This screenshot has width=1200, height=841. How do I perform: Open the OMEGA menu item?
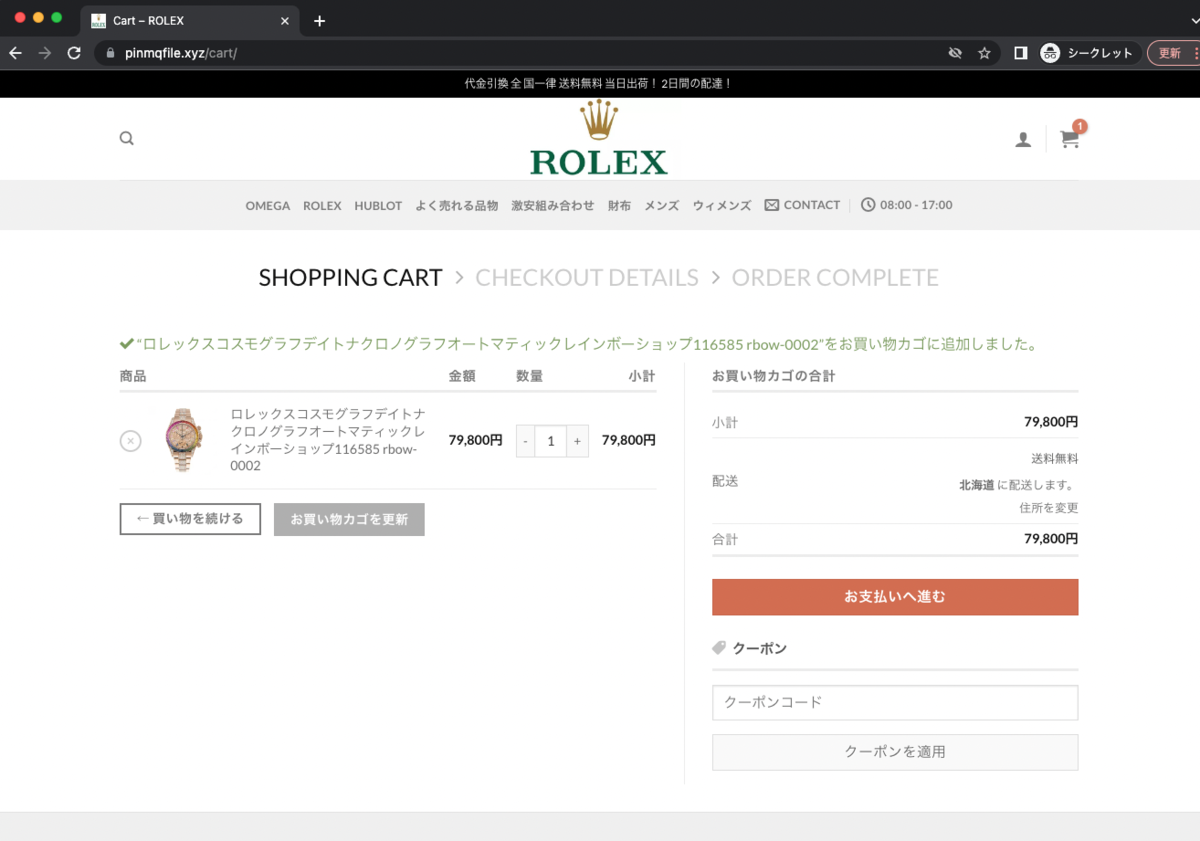click(x=268, y=205)
